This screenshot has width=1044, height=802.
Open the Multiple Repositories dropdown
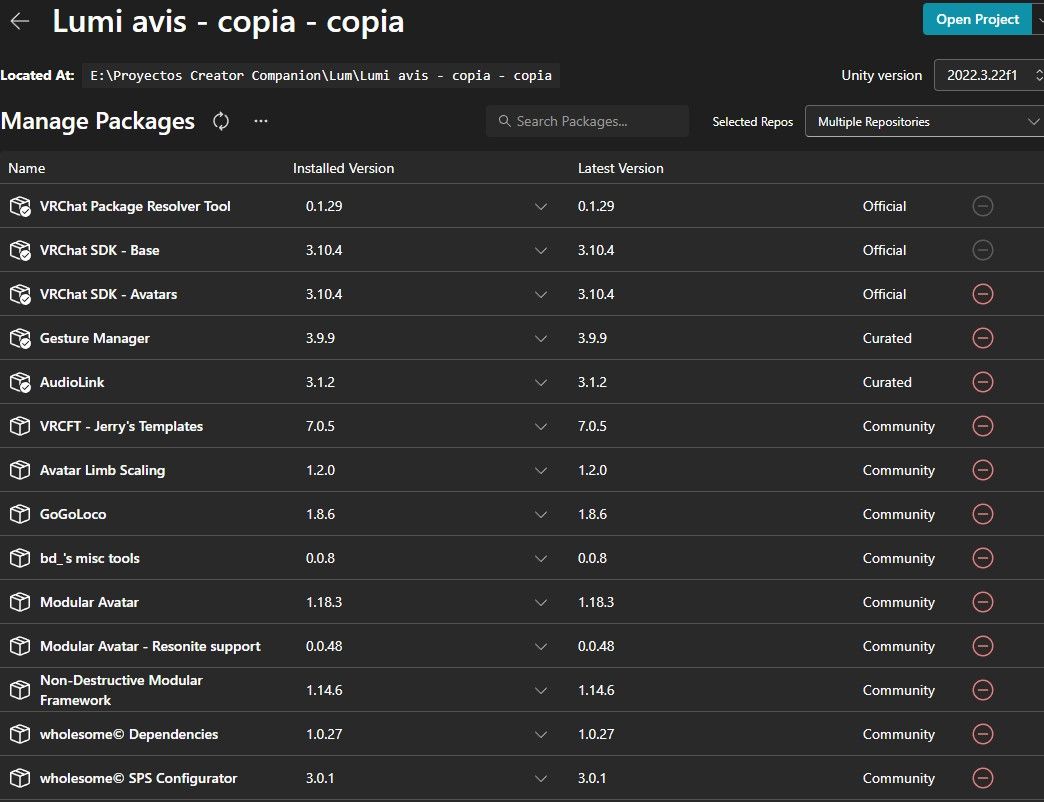[925, 121]
